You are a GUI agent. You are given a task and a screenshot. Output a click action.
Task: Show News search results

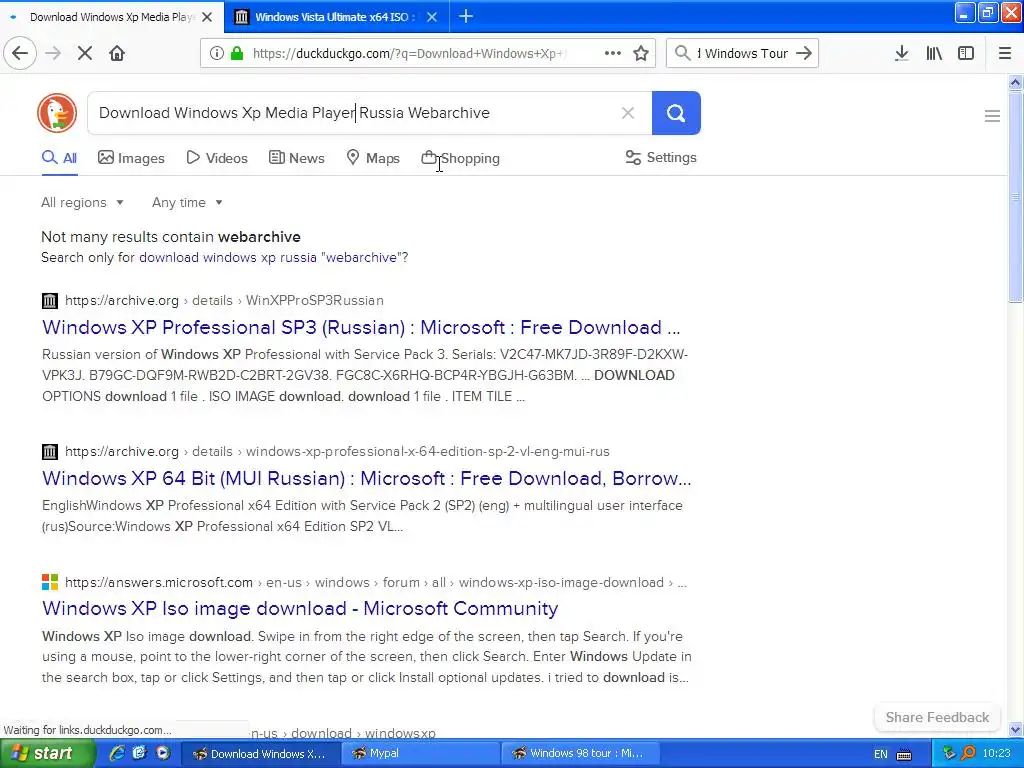(x=296, y=158)
